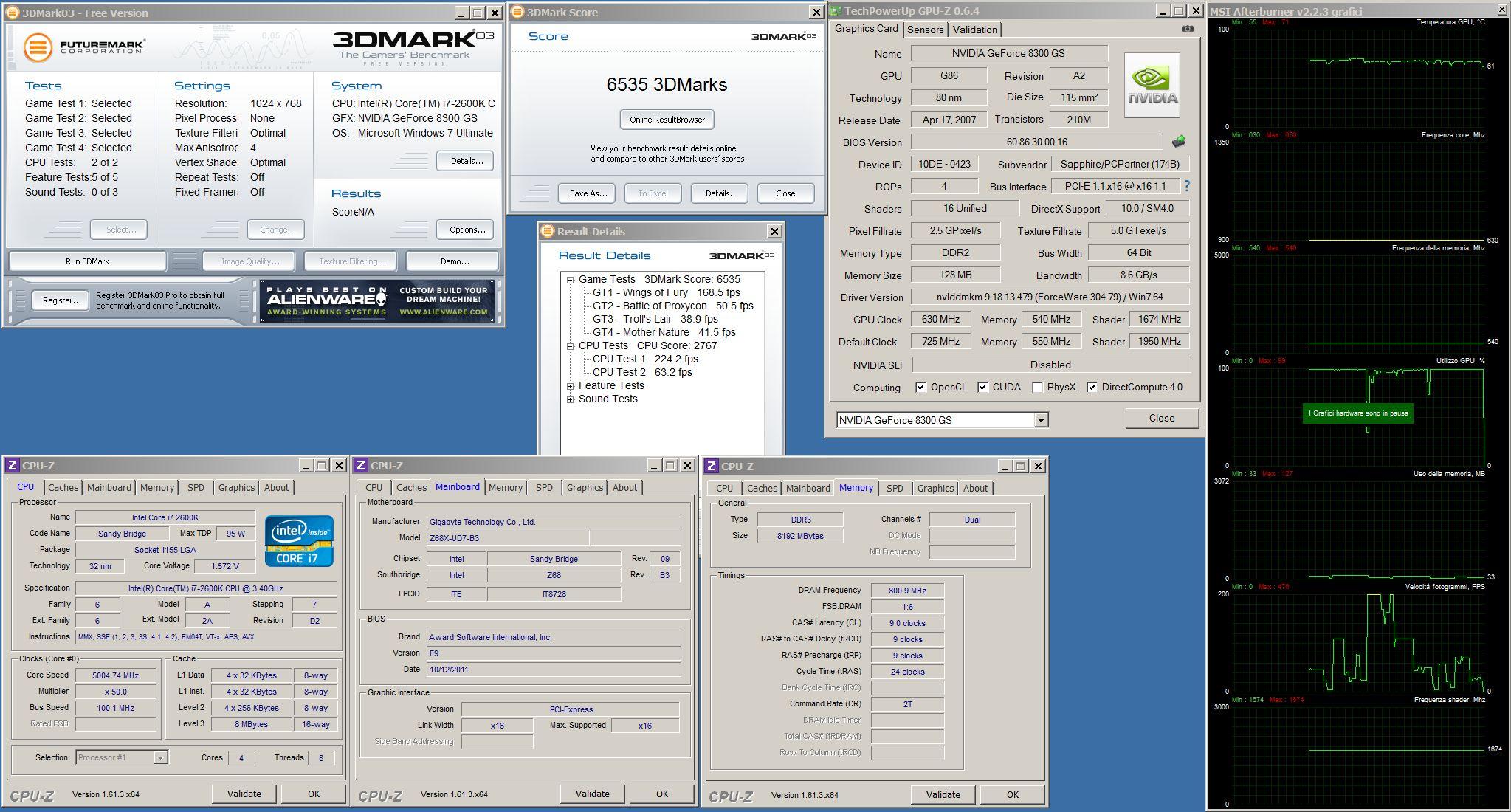The image size is (1511, 812).
Task: Click the Run 3DMark button
Action: (x=87, y=261)
